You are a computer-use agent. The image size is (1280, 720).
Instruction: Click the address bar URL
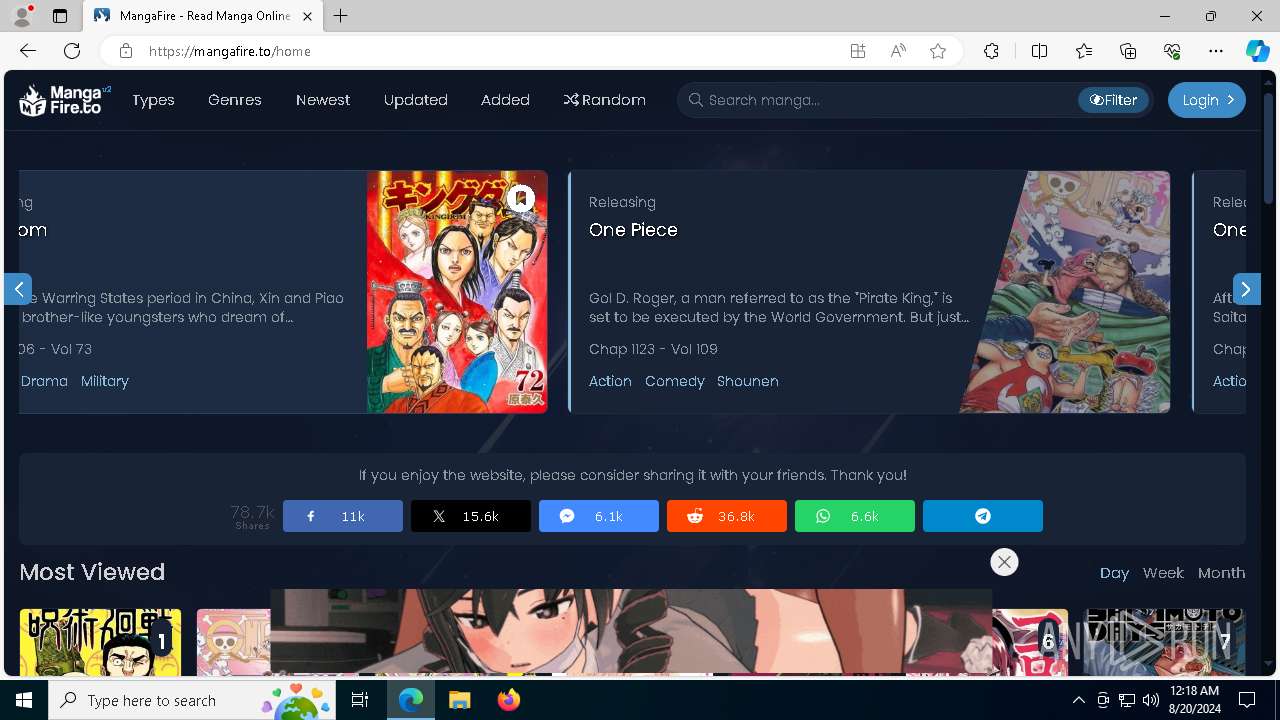tap(230, 51)
